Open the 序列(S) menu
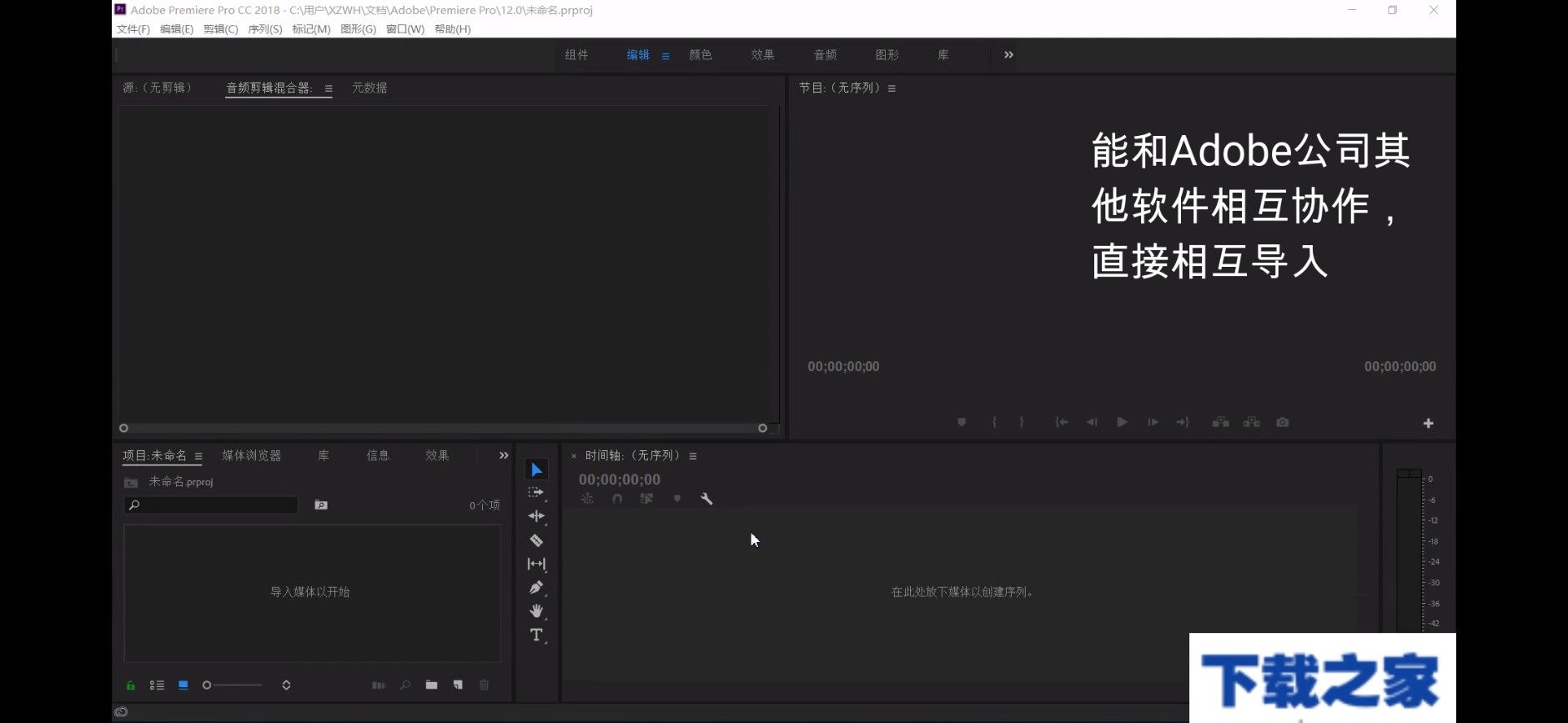This screenshot has height=723, width=1568. tap(265, 29)
